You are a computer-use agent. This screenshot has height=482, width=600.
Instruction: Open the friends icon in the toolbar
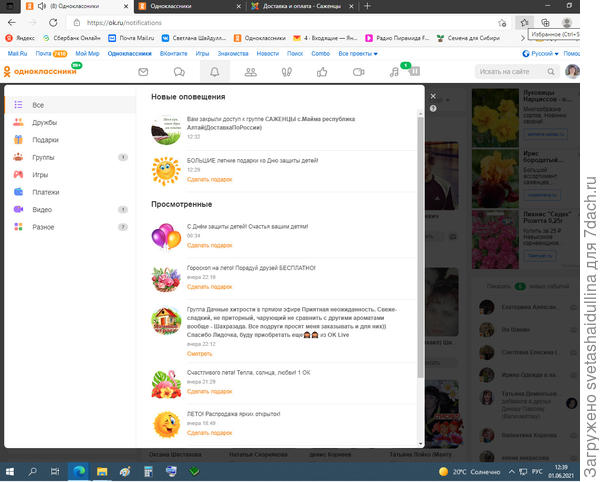(x=251, y=72)
